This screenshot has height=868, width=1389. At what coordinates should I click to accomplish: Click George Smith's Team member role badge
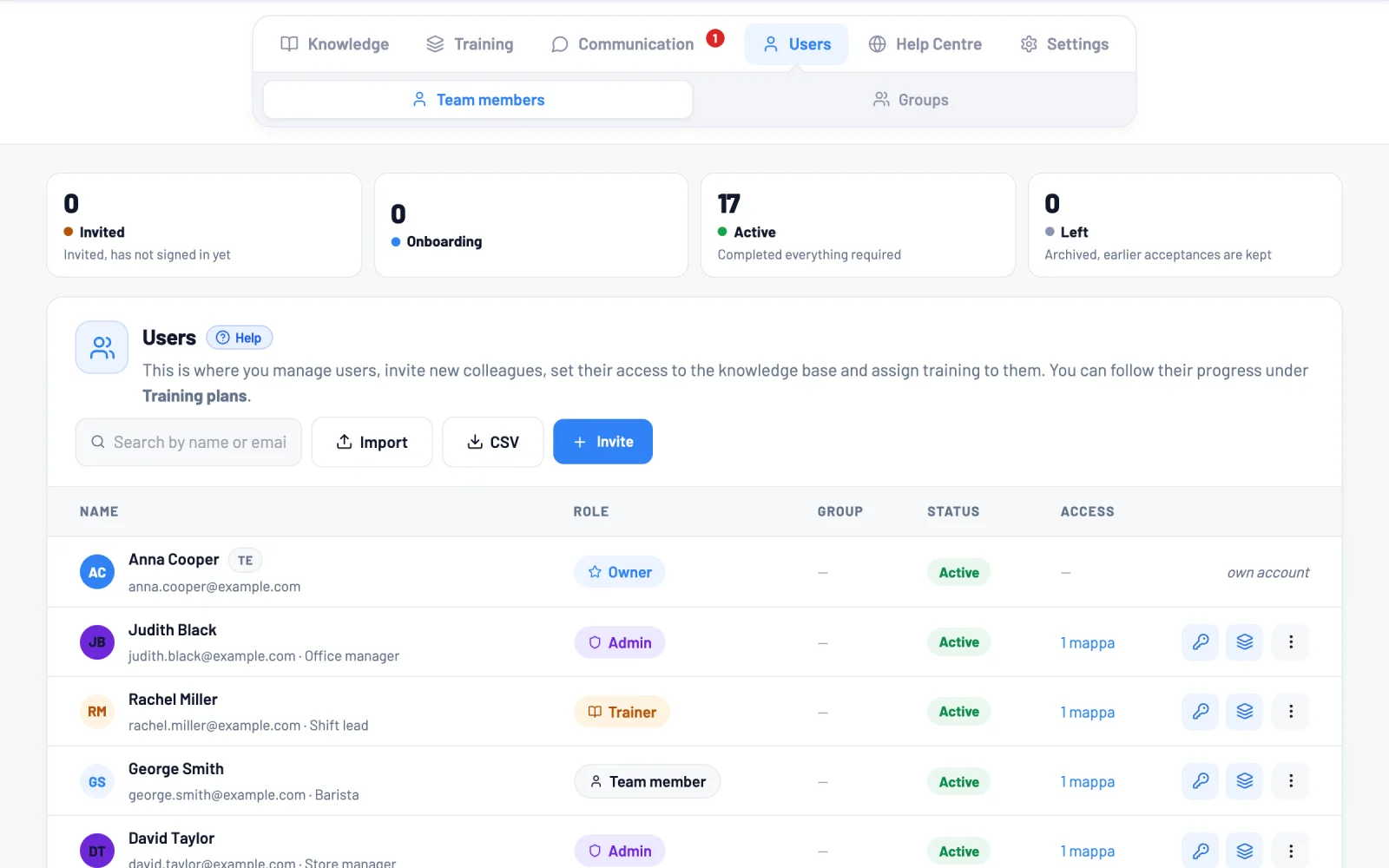coord(648,782)
